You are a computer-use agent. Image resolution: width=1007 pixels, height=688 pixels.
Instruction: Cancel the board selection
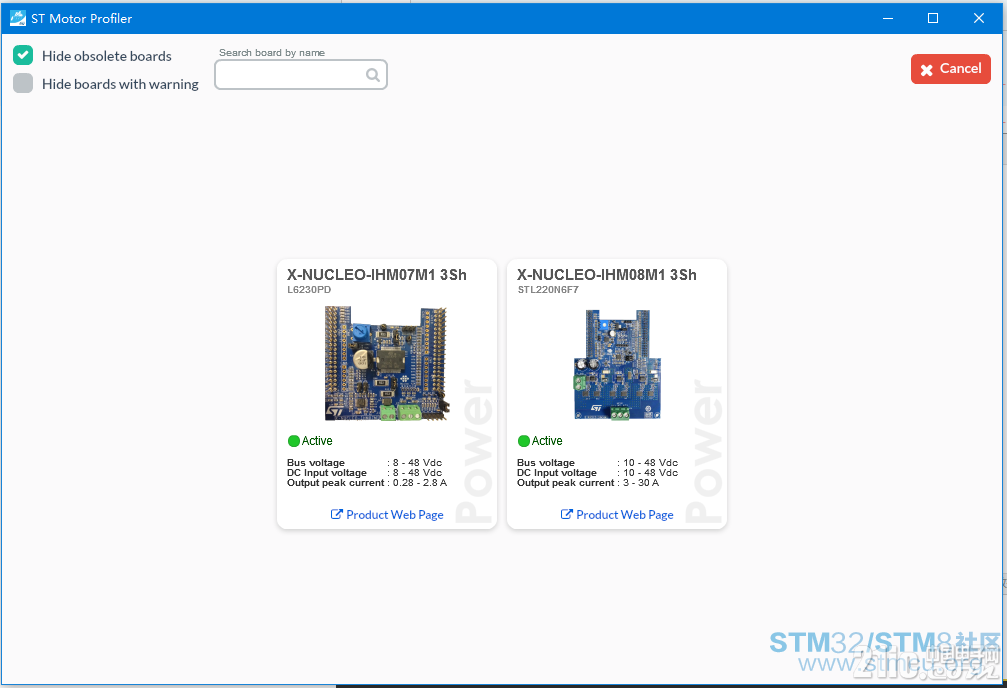tap(950, 69)
